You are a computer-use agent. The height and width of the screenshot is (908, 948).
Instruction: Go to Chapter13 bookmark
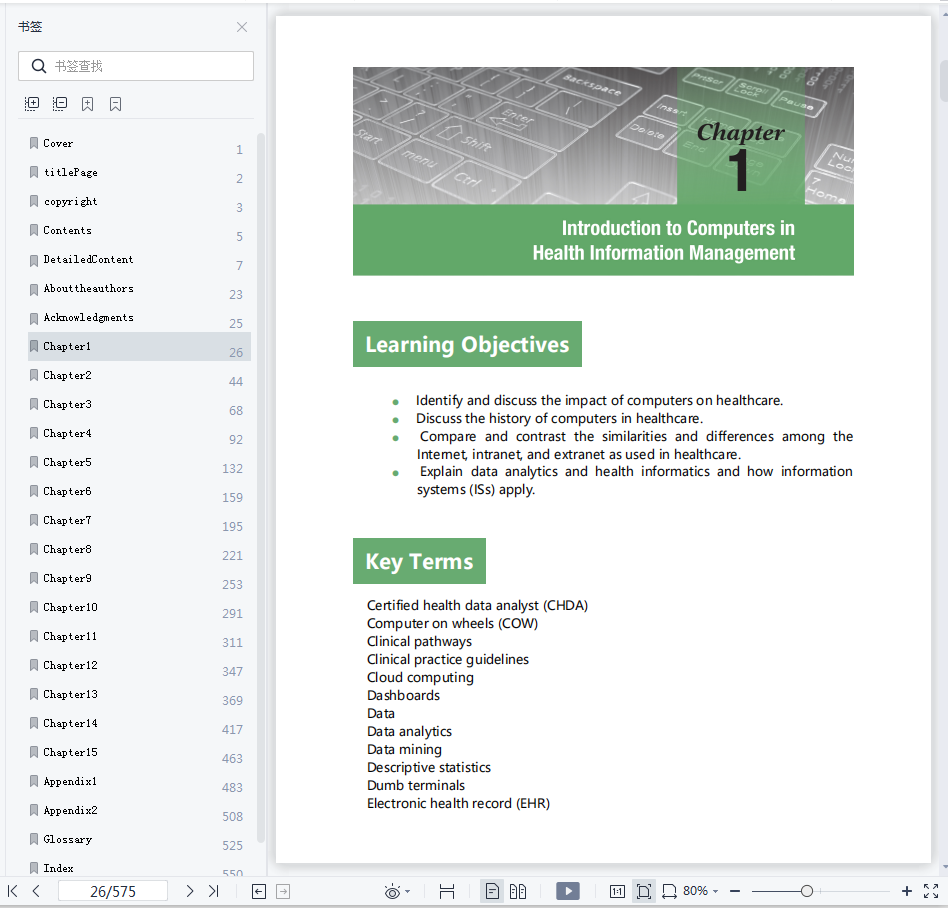tap(139, 695)
